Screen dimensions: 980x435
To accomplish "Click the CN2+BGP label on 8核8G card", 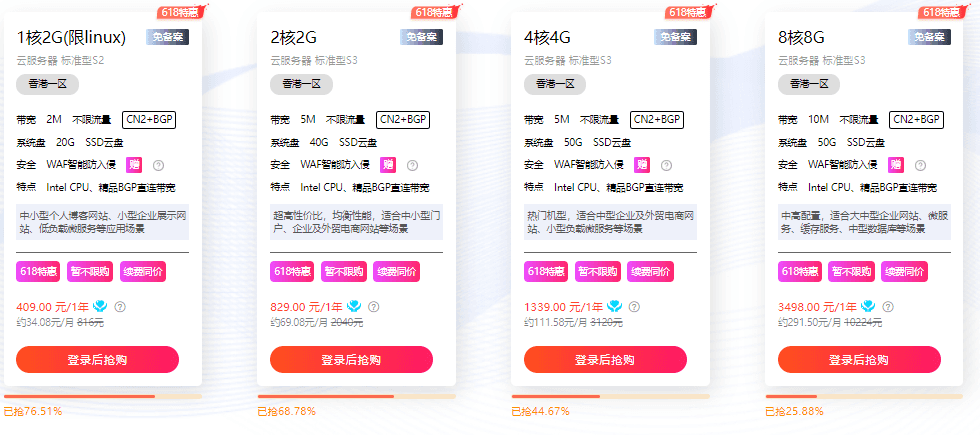I will point(916,119).
